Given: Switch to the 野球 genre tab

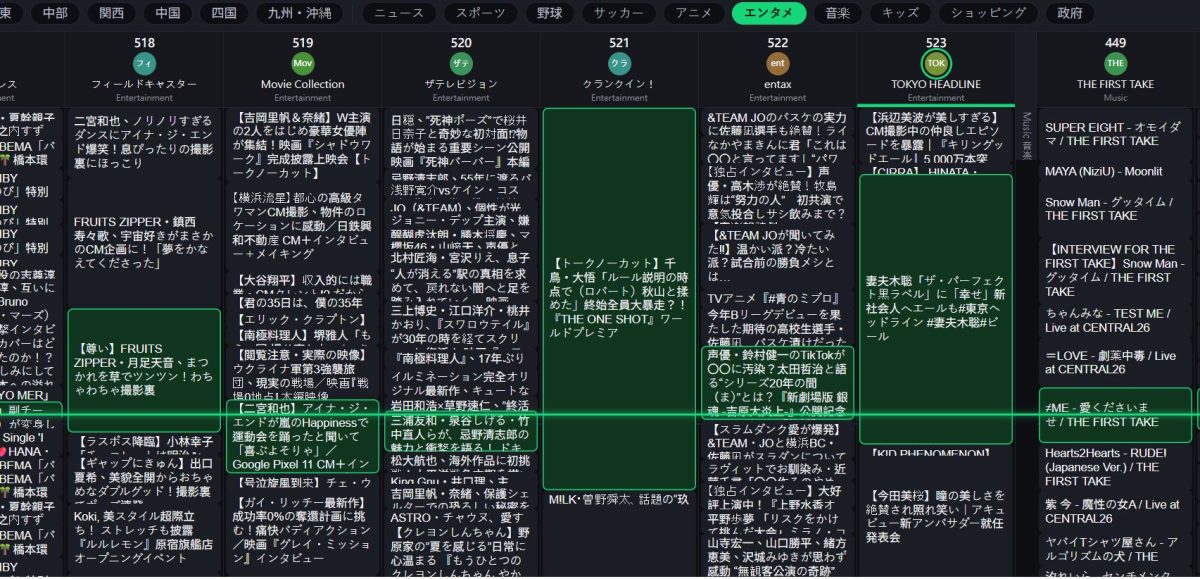Looking at the screenshot, I should click(550, 13).
